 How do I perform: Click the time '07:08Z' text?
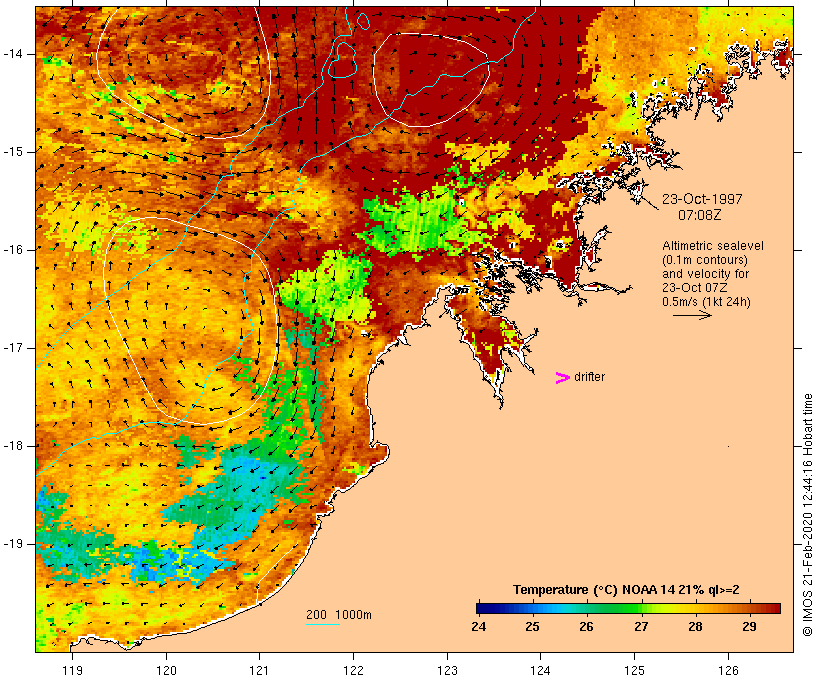pyautogui.click(x=700, y=215)
